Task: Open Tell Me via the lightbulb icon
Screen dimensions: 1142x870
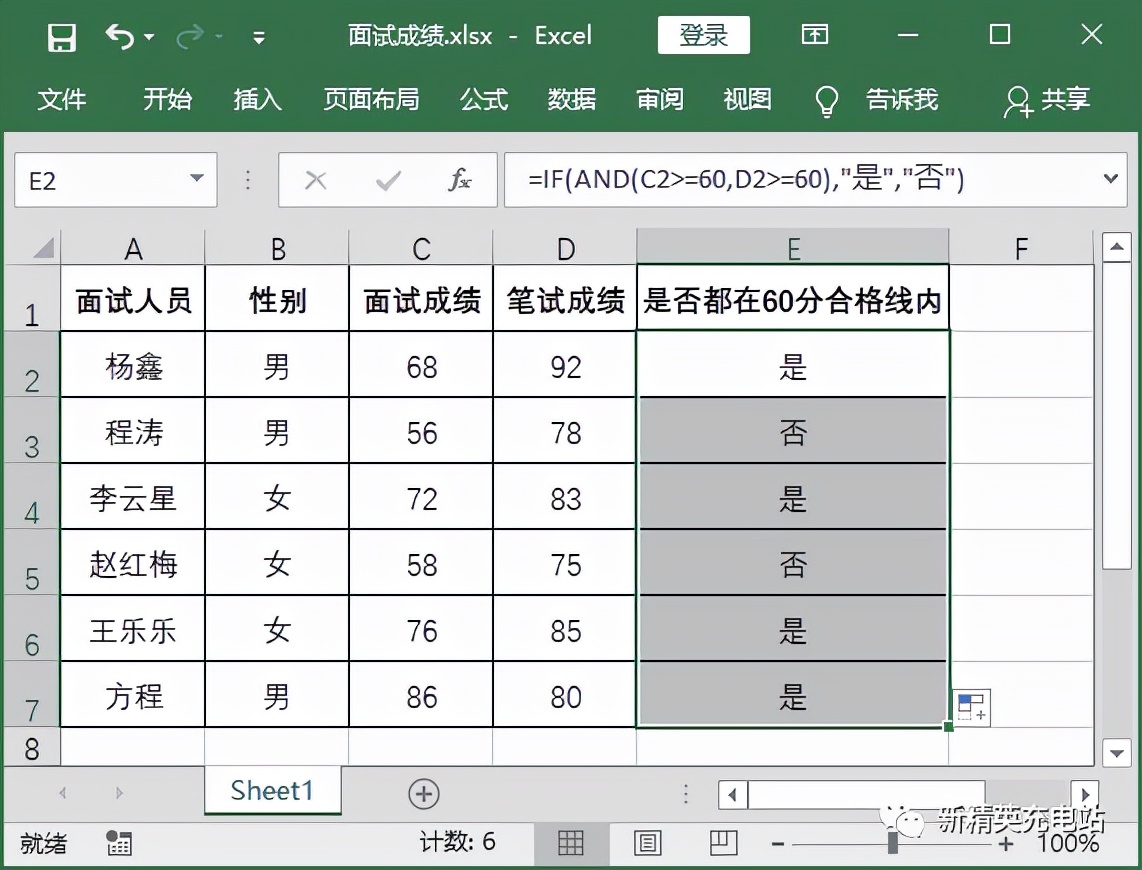Action: (x=825, y=100)
